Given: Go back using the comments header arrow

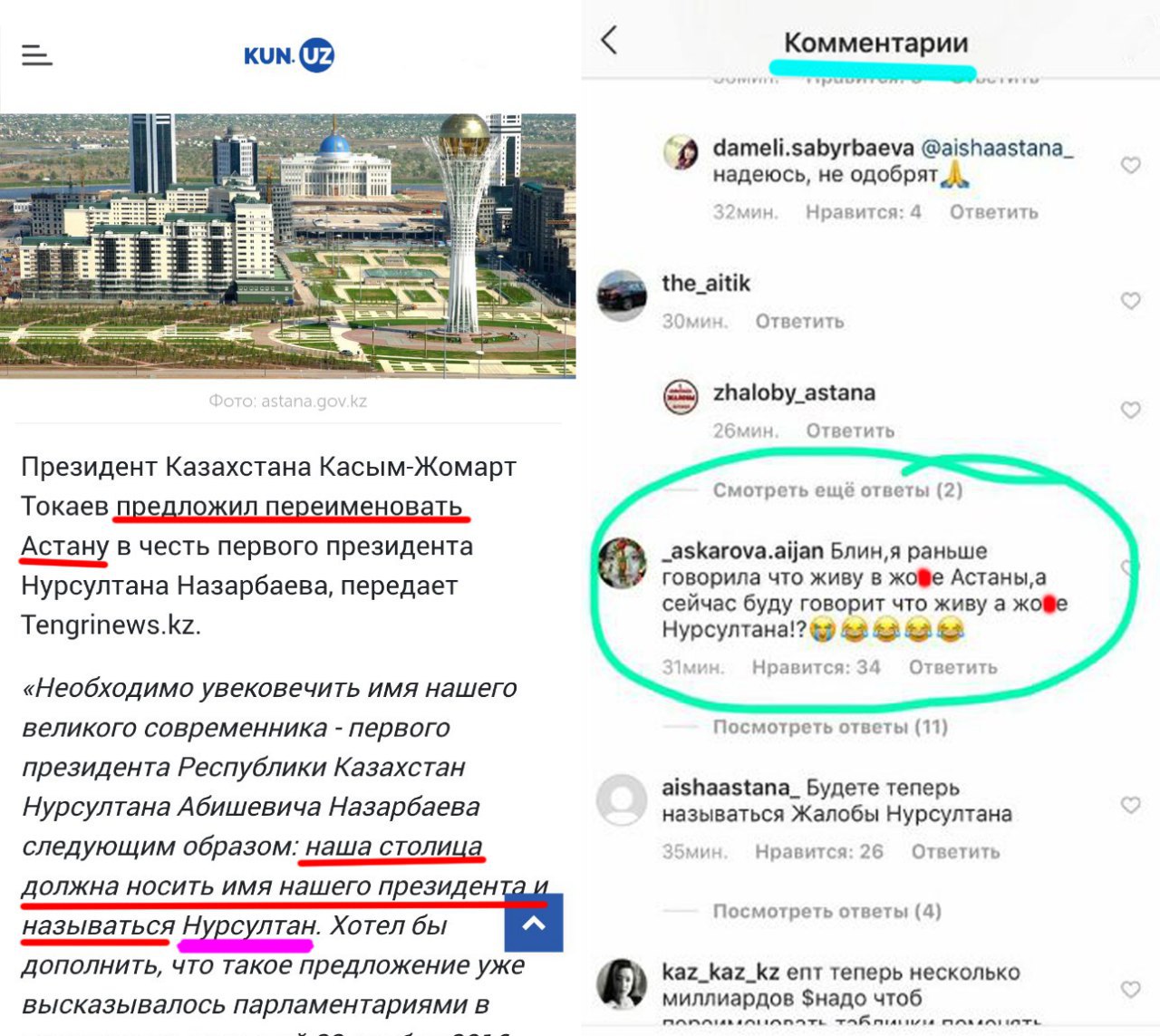Looking at the screenshot, I should pos(609,40).
